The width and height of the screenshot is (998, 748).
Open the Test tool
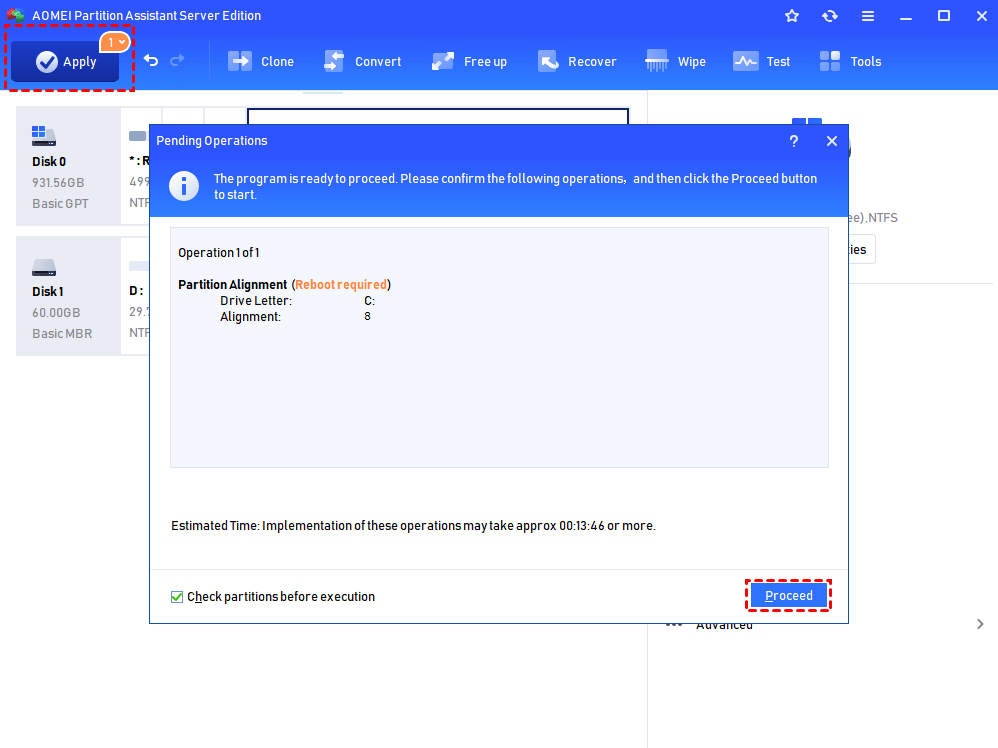pyautogui.click(x=761, y=62)
